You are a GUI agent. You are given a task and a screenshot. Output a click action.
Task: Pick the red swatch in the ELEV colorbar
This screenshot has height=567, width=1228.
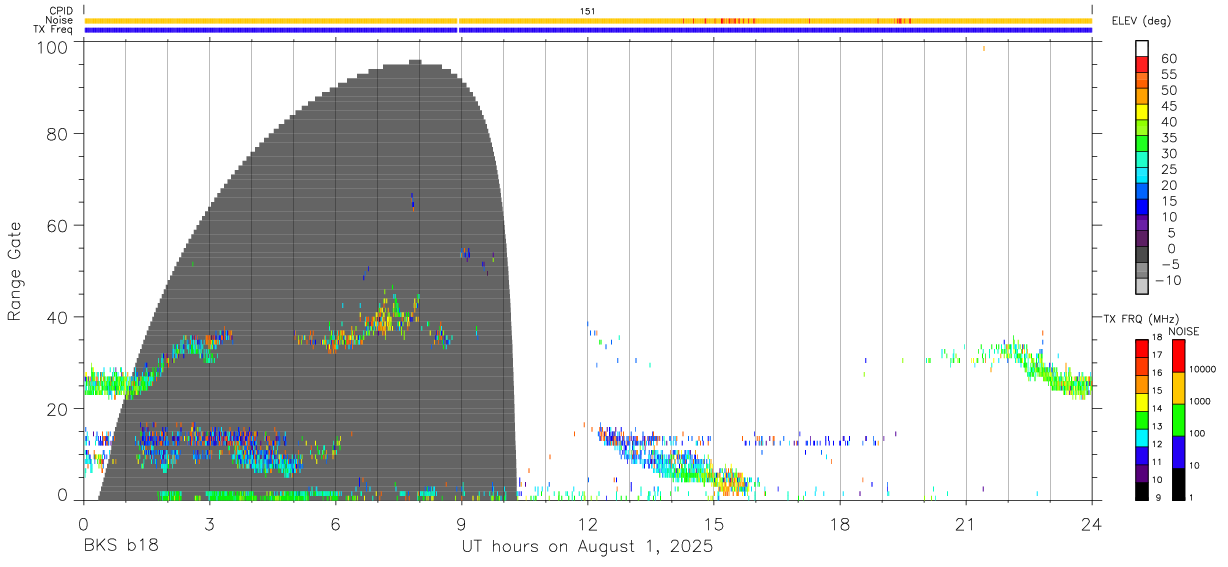tap(1143, 64)
